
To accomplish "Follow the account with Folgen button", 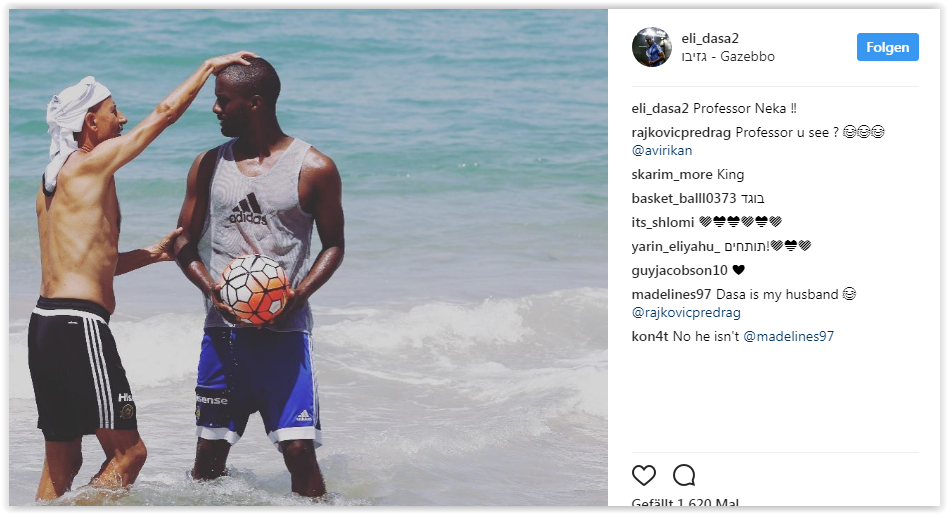I will pyautogui.click(x=888, y=47).
